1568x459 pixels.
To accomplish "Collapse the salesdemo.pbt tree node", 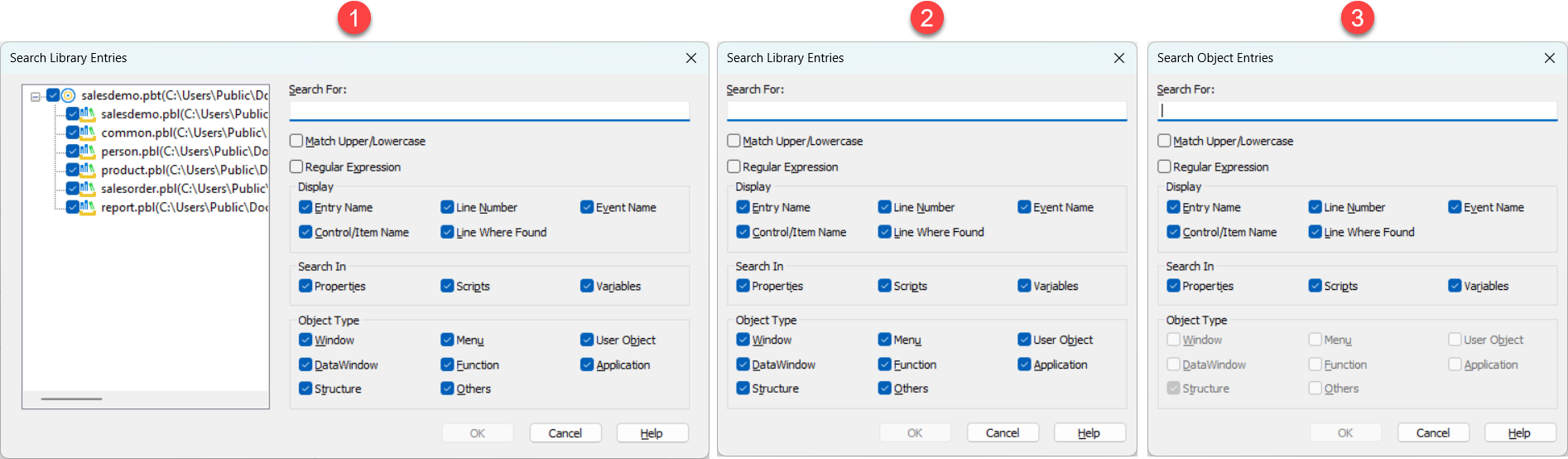I will coord(36,96).
